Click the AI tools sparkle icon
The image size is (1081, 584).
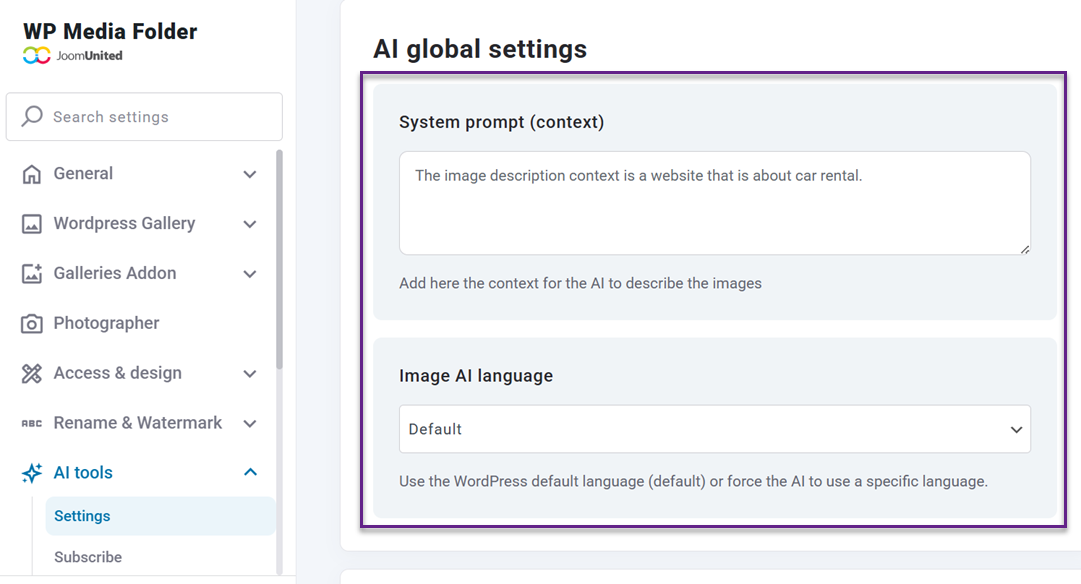point(31,472)
